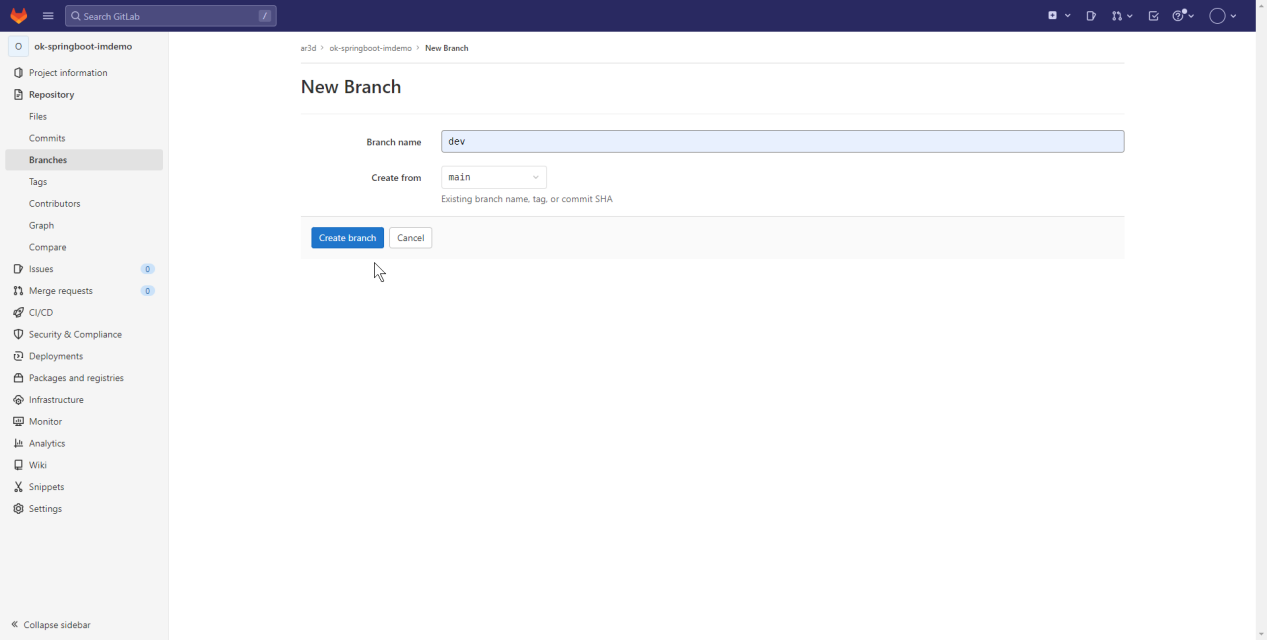Focus the Branch name input field
The height and width of the screenshot is (640, 1267).
coord(782,142)
